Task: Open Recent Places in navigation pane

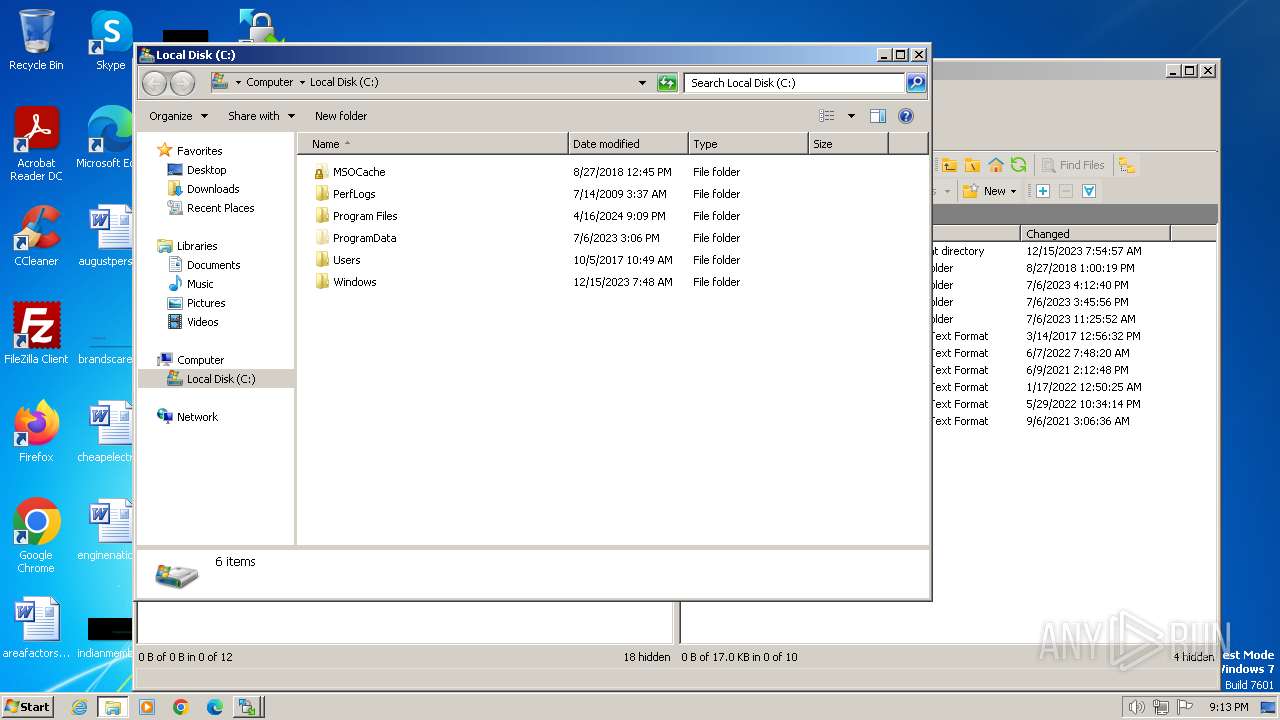Action: coord(220,208)
